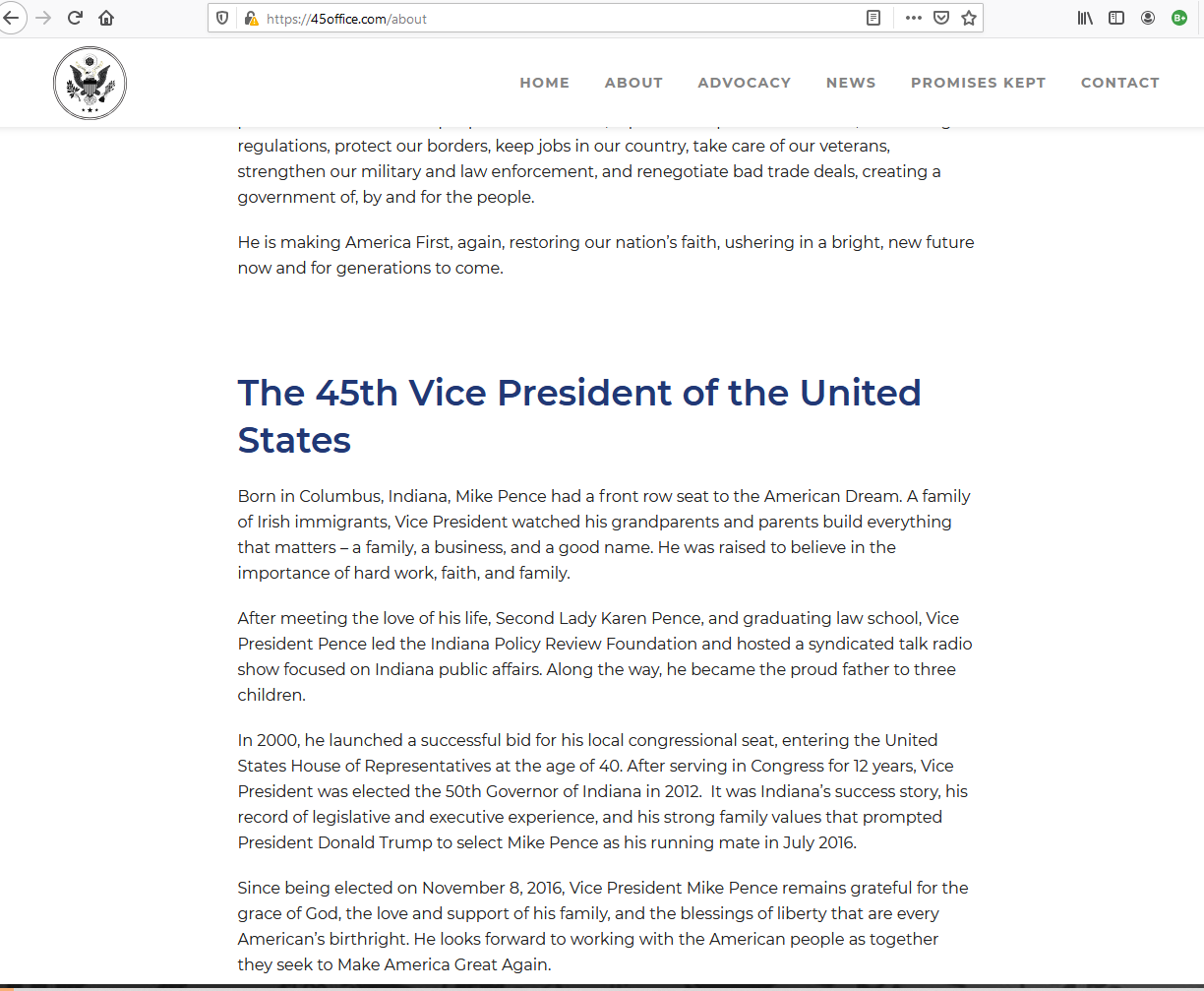Open the ABOUT navigation item
Viewport: 1204px width, 991px height.
(633, 83)
